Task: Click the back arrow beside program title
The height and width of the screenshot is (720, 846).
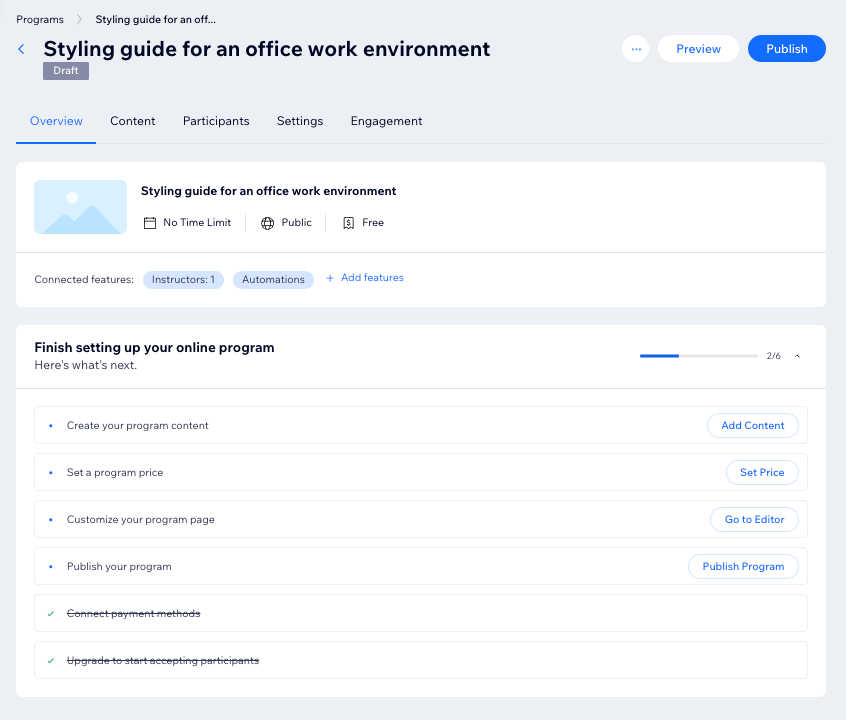Action: [22, 49]
